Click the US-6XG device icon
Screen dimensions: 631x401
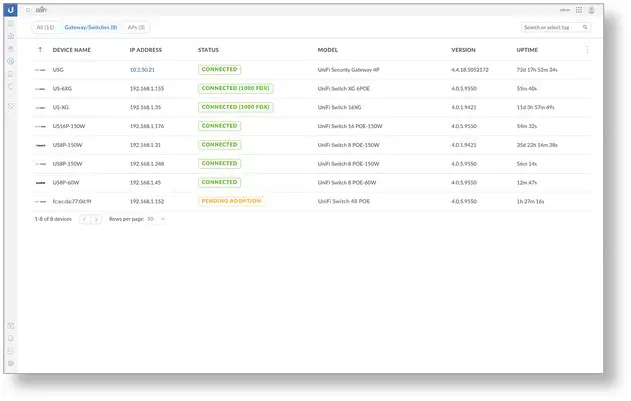click(40, 89)
